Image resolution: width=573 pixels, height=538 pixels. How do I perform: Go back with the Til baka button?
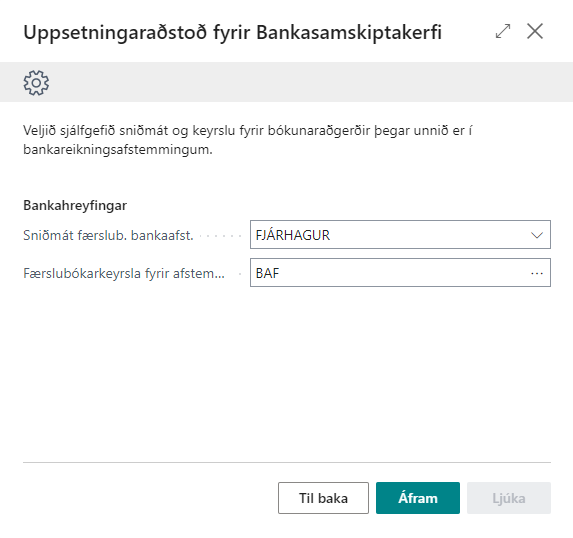pyautogui.click(x=323, y=498)
